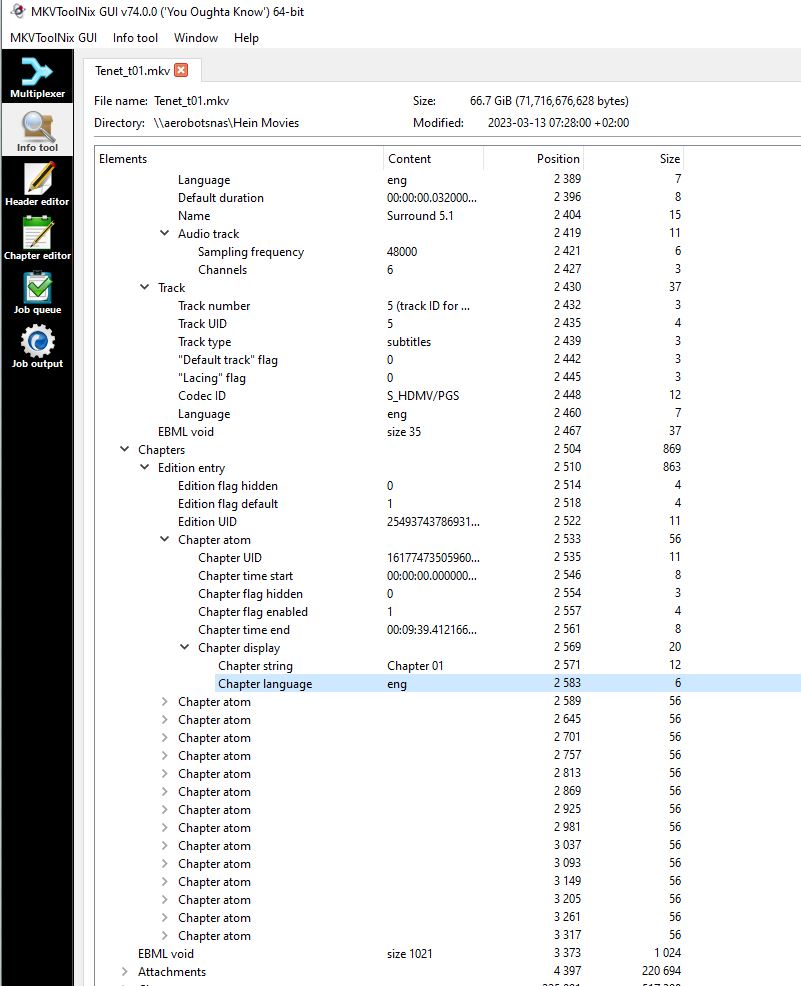Collapse the Chapter display node
The width and height of the screenshot is (801, 986).
(184, 647)
